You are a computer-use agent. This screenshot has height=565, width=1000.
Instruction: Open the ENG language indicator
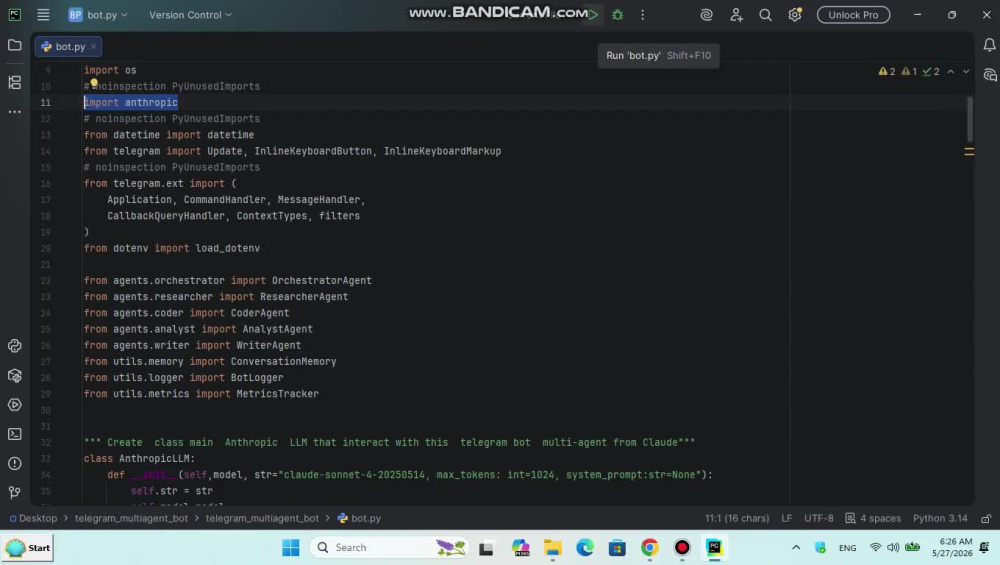pos(848,548)
